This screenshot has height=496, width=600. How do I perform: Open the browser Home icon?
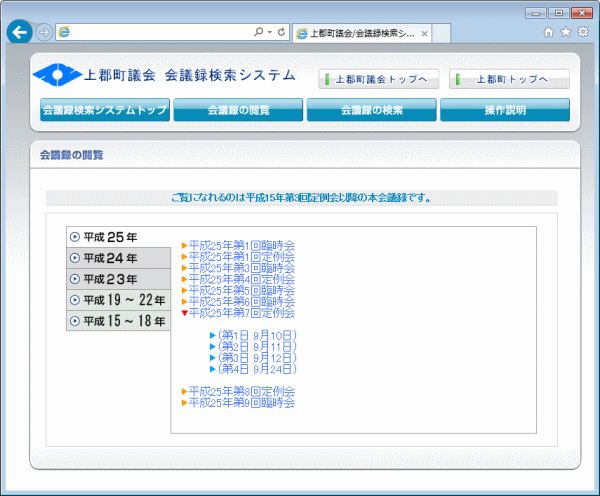coord(548,32)
